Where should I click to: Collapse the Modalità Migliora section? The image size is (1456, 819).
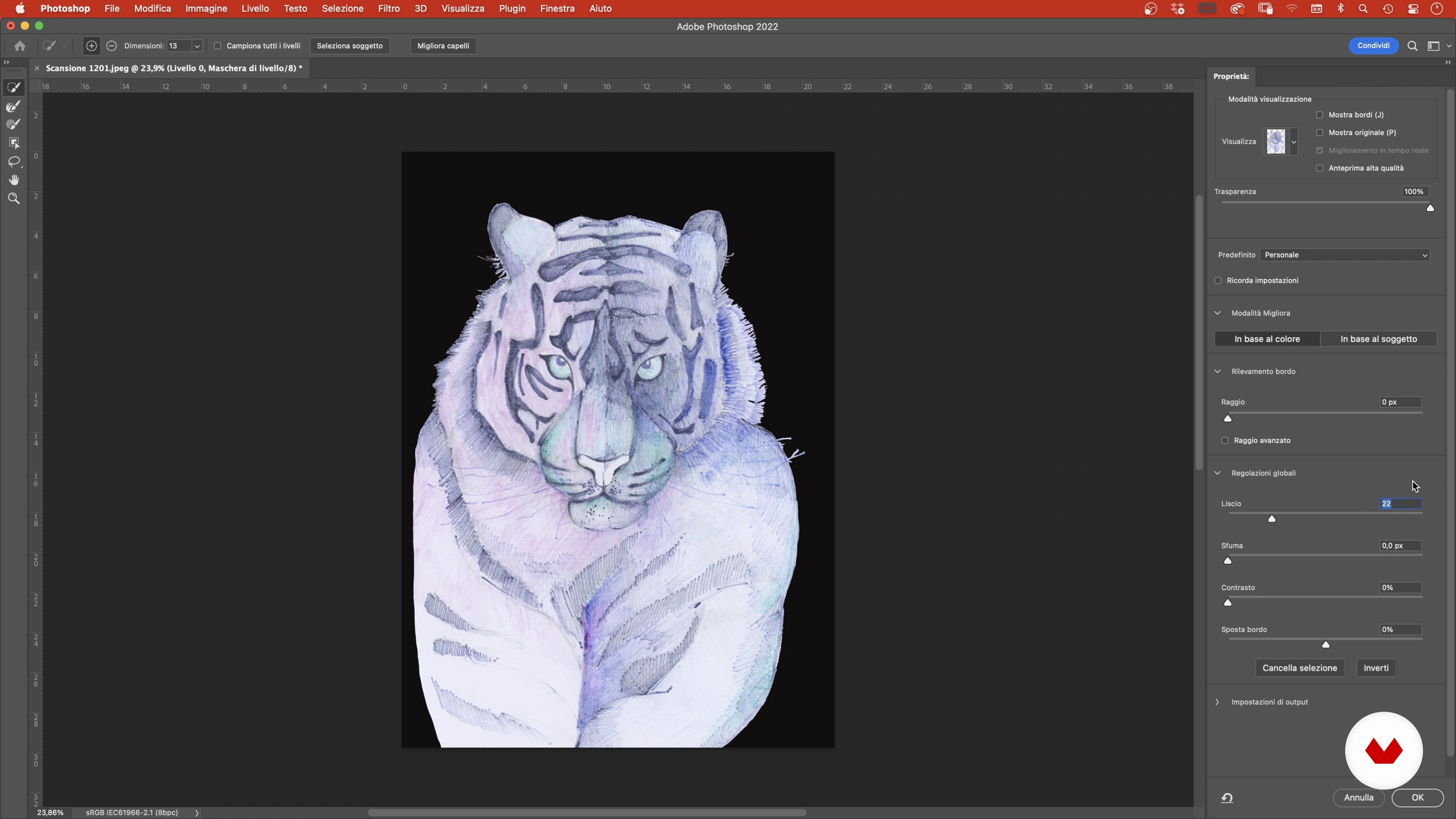tap(1218, 313)
